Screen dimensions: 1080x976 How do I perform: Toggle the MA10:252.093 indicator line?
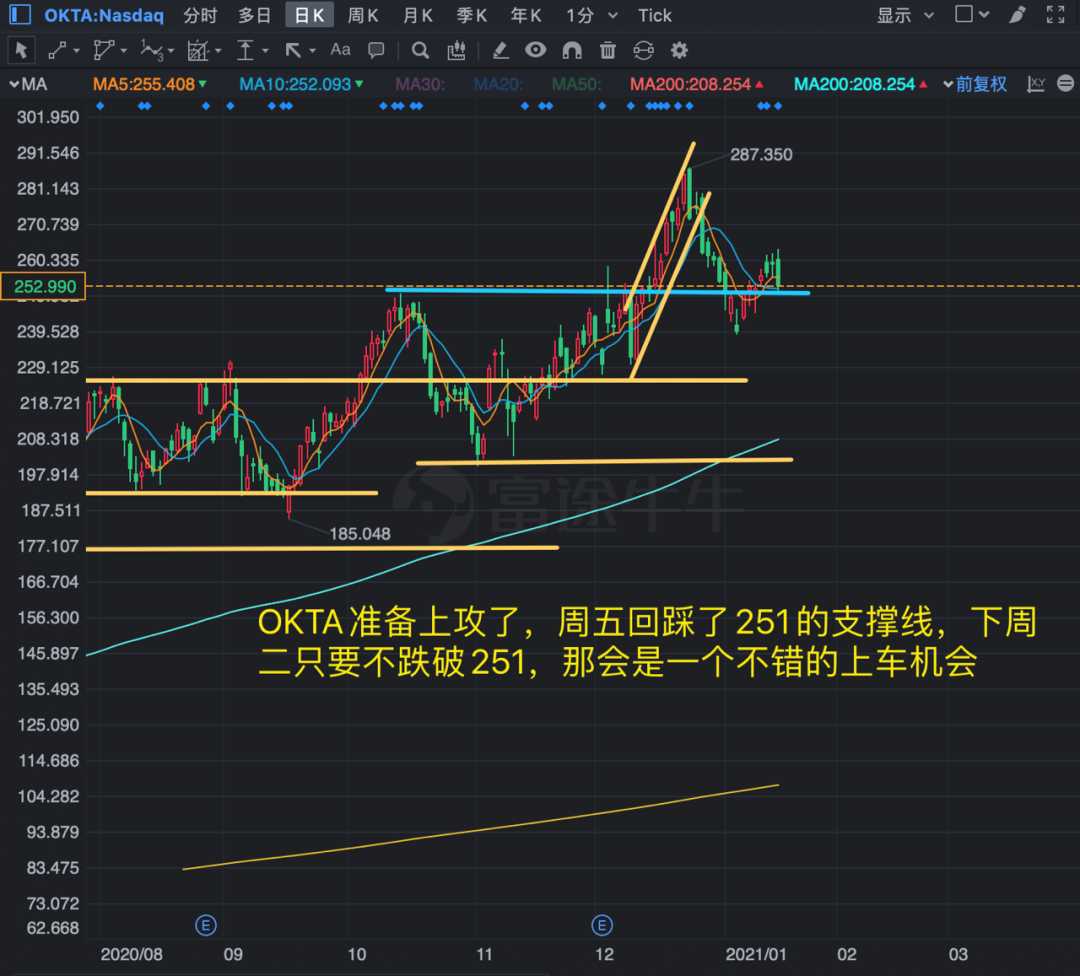(x=301, y=84)
